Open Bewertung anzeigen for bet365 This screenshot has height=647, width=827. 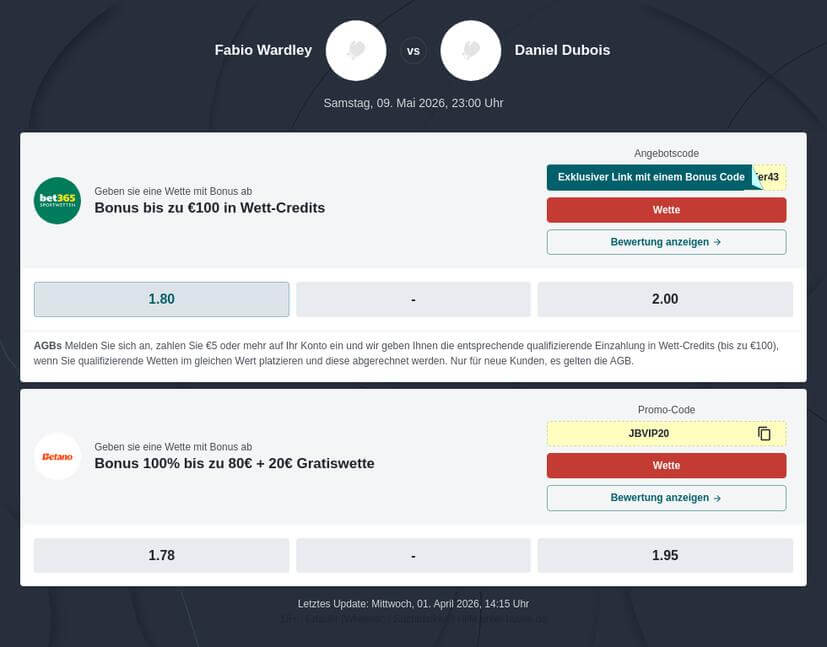pyautogui.click(x=666, y=242)
